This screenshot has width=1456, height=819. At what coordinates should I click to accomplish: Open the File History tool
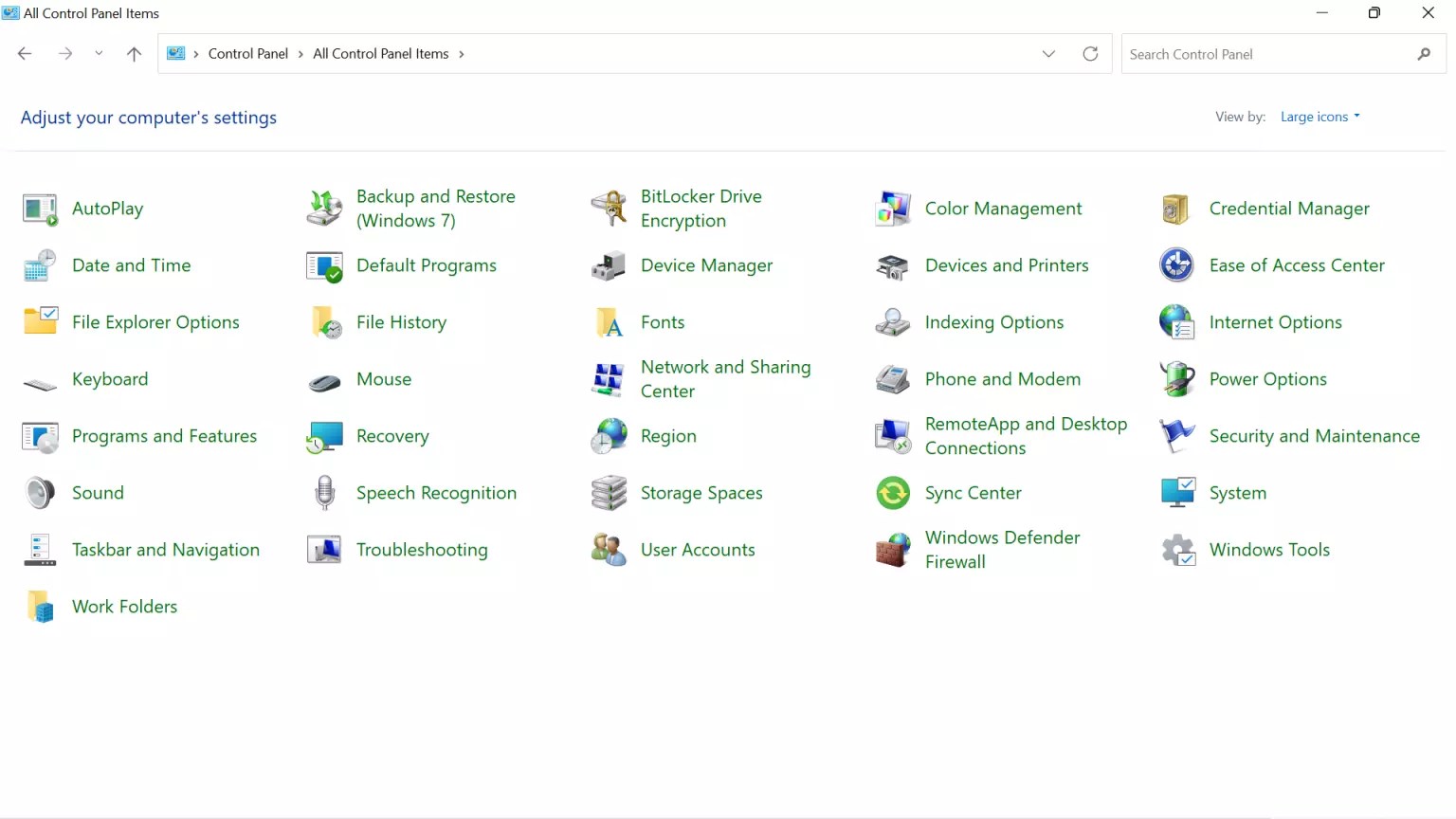click(x=400, y=322)
